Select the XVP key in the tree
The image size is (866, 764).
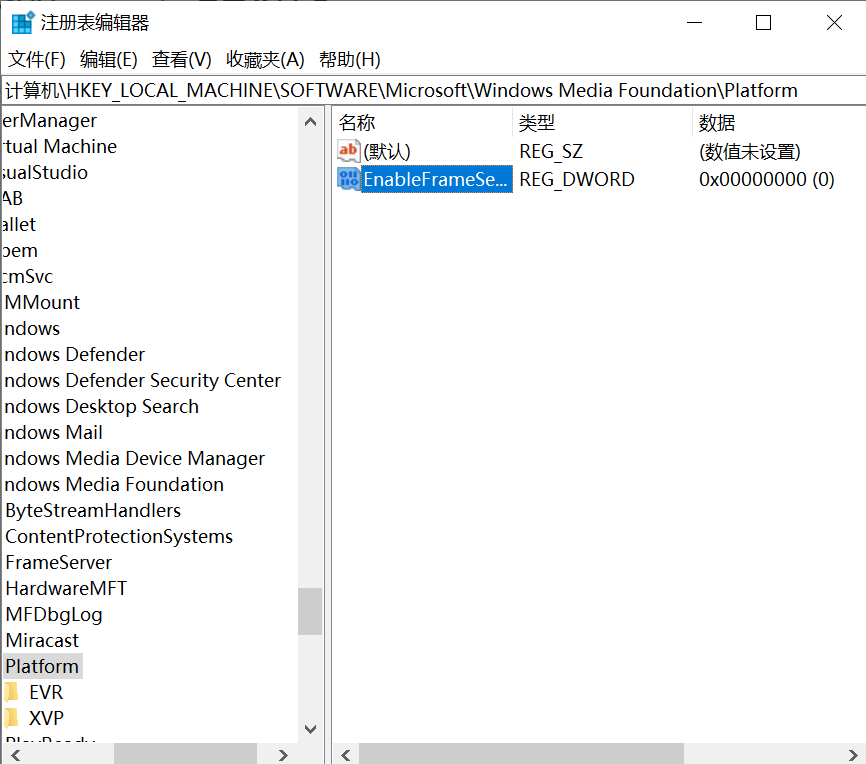pyautogui.click(x=46, y=718)
